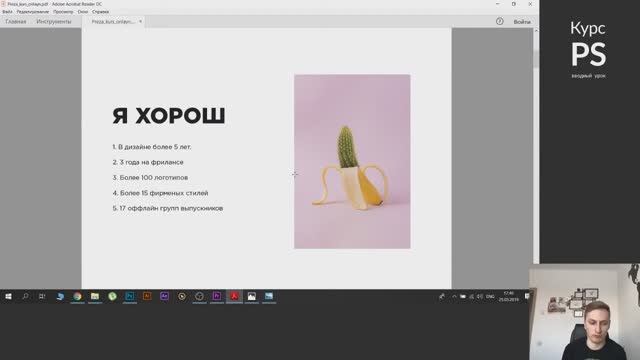This screenshot has width=640, height=360.
Task: Open the Файл menu
Action: coord(7,12)
